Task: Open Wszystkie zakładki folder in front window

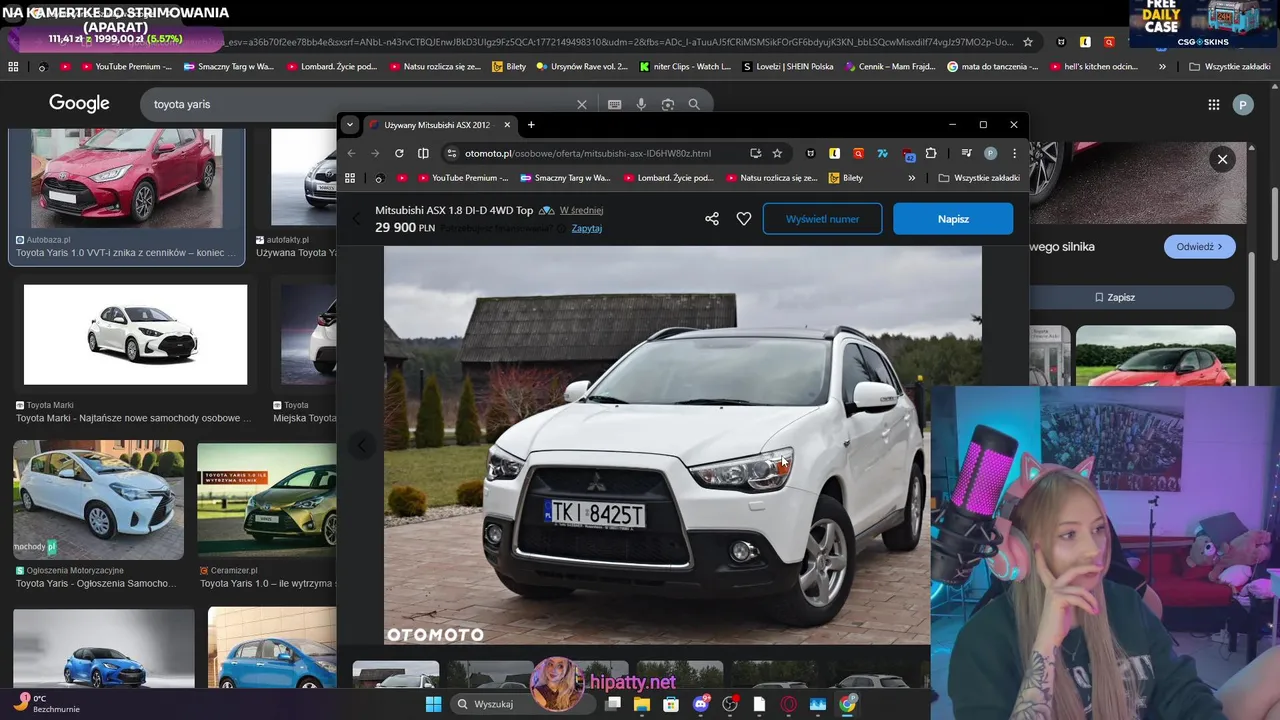Action: click(x=979, y=178)
